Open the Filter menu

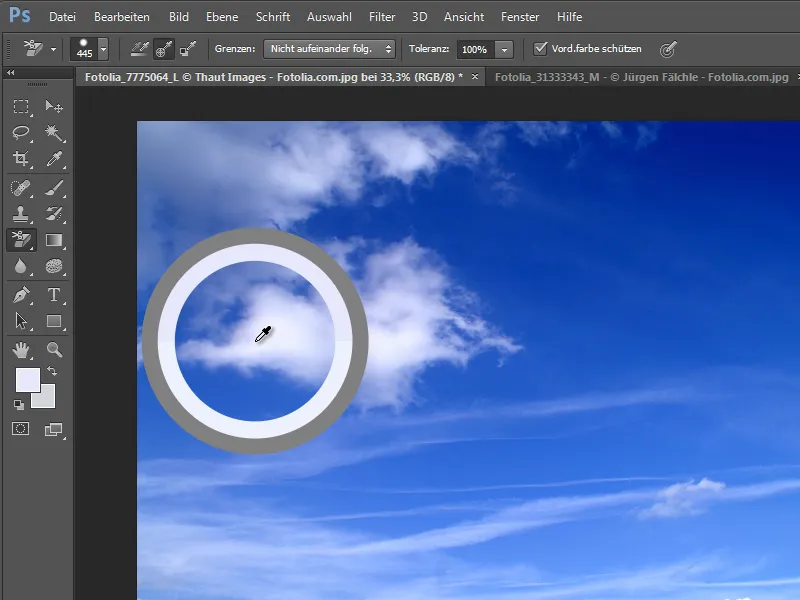click(382, 17)
